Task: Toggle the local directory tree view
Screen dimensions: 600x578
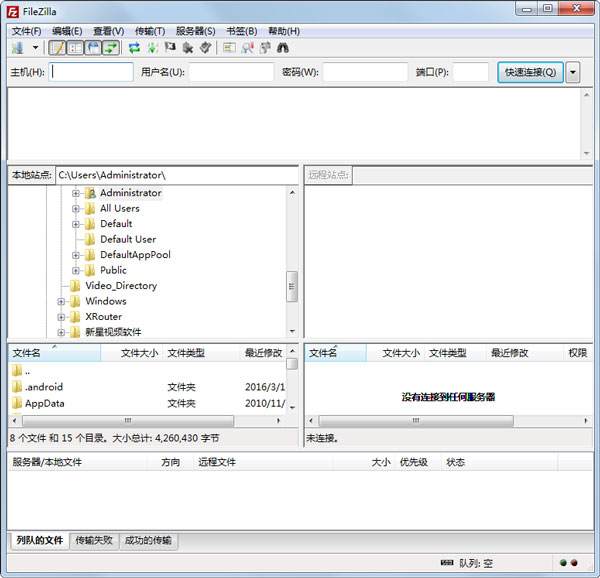Action: coord(75,47)
